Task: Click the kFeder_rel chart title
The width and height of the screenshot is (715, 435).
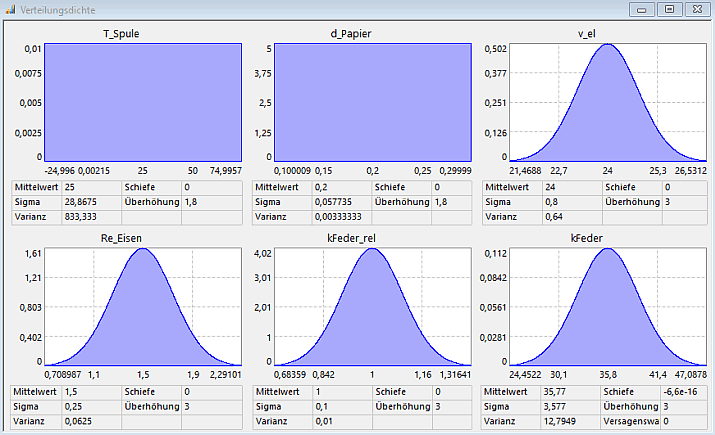Action: click(371, 240)
